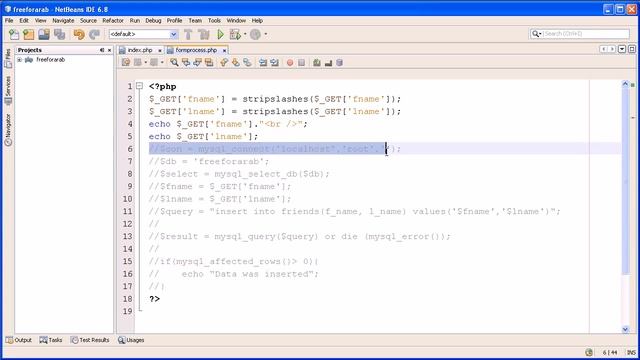The height and width of the screenshot is (360, 640).
Task: Click the Shift Line Right icon
Action: coord(274,62)
